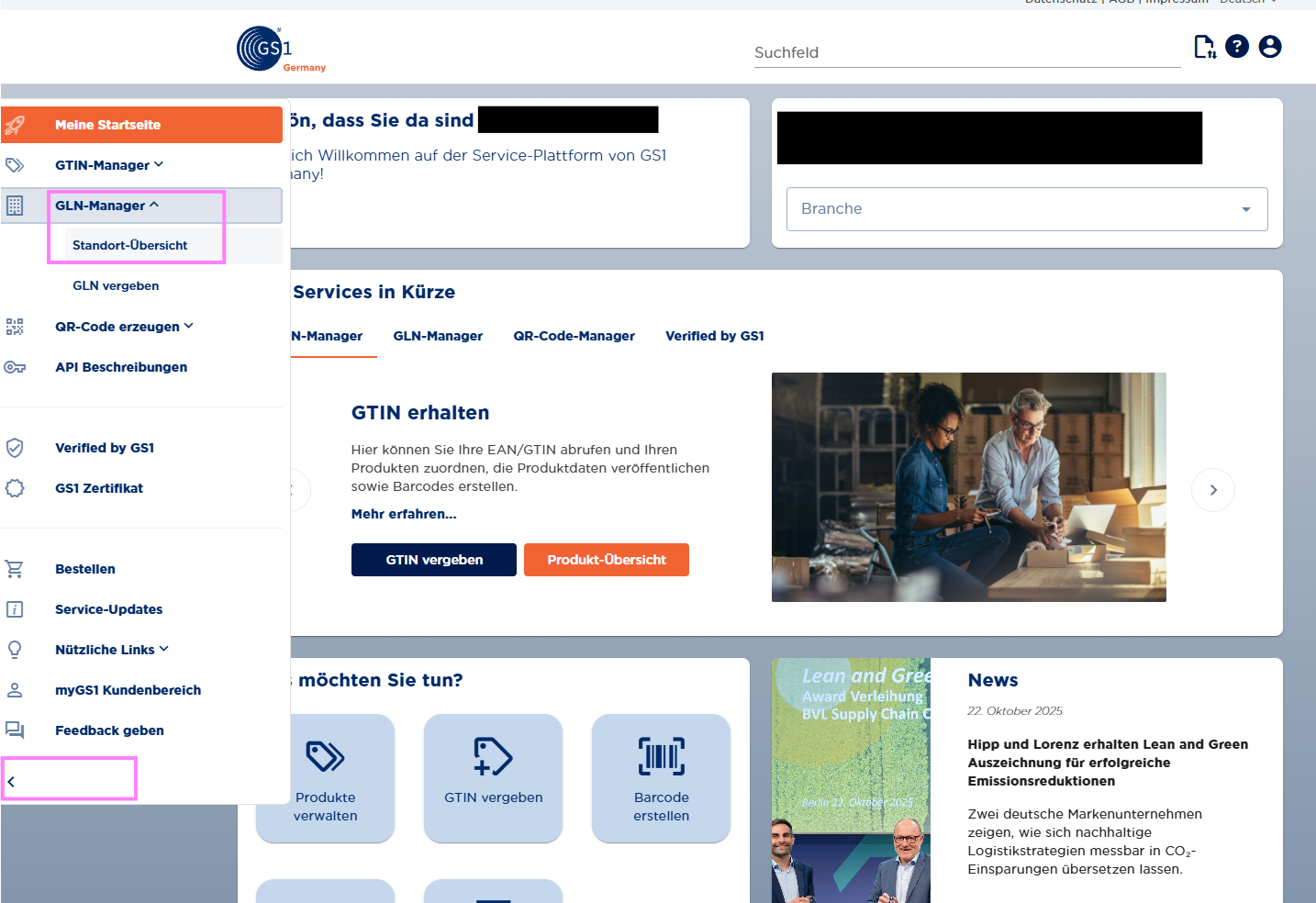Open the Hipp und Lorenz news headline
Image resolution: width=1316 pixels, height=903 pixels.
point(1108,763)
